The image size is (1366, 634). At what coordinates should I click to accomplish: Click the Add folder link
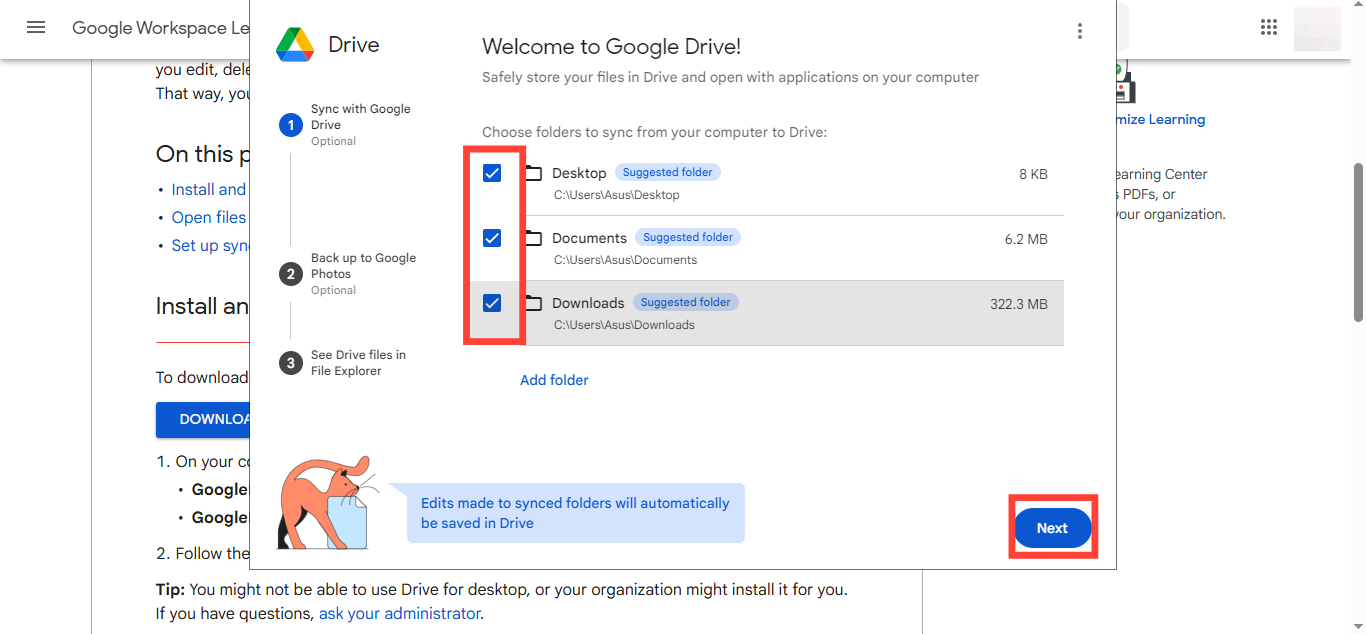point(554,380)
